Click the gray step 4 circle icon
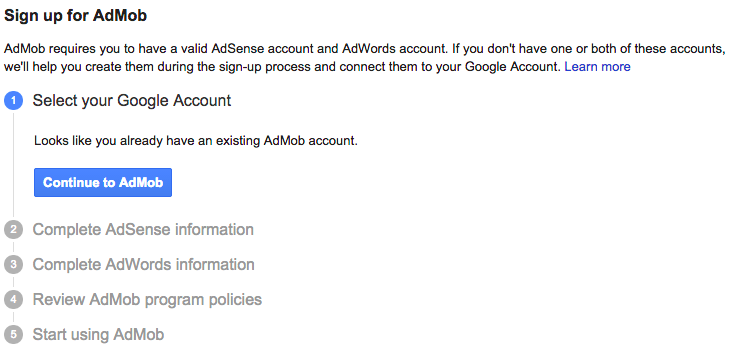 [14, 300]
